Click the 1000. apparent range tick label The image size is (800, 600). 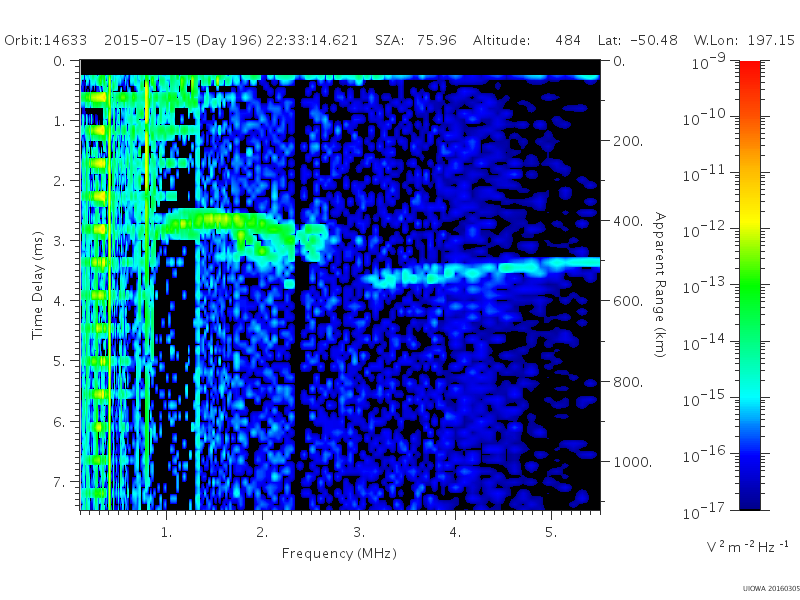point(632,462)
